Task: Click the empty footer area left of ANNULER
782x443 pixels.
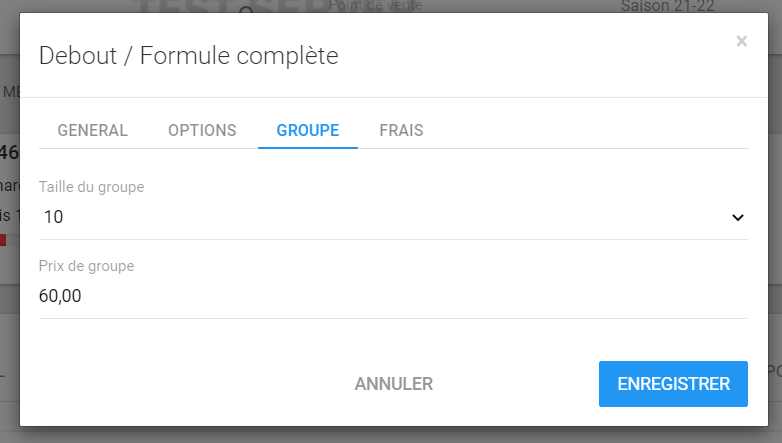Action: [x=180, y=384]
